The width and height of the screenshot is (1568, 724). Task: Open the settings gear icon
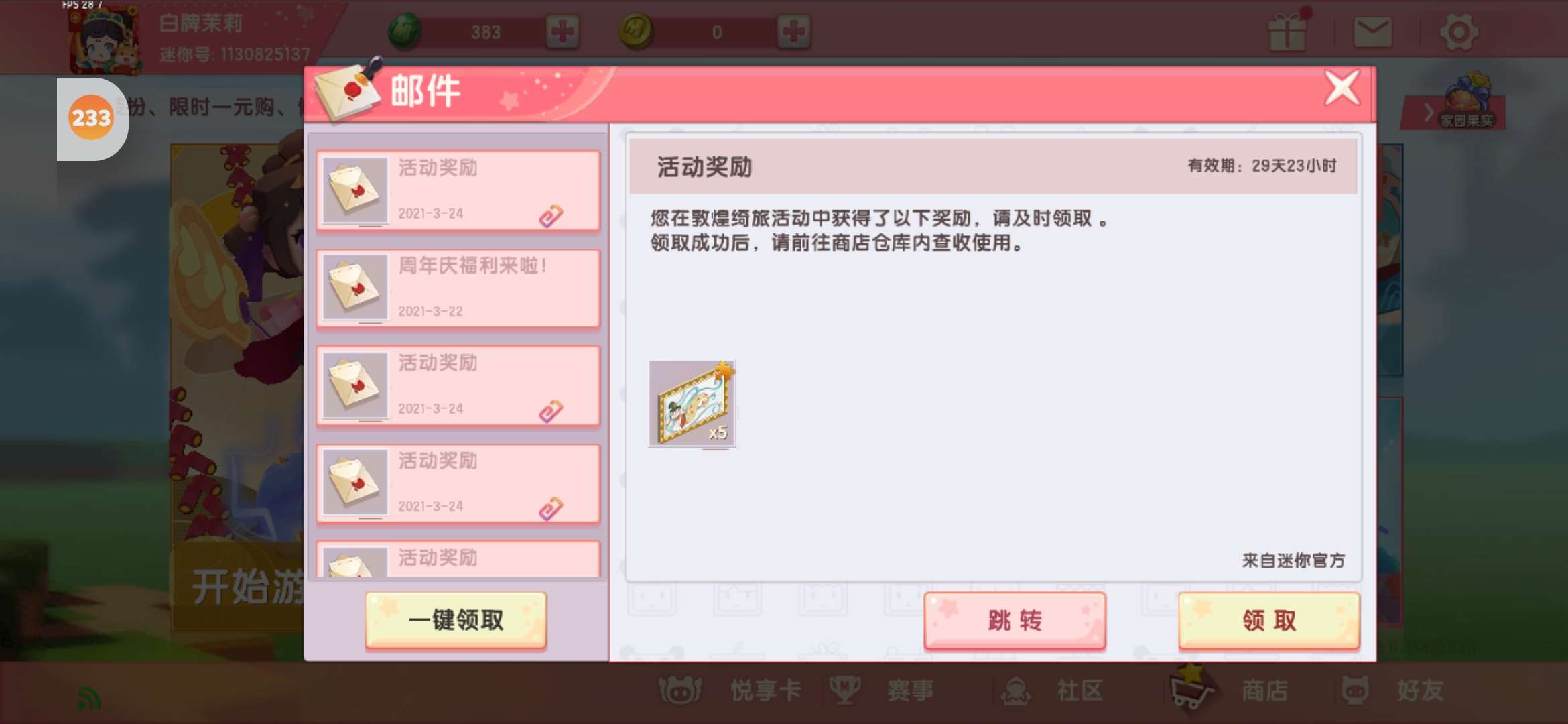point(1459,32)
